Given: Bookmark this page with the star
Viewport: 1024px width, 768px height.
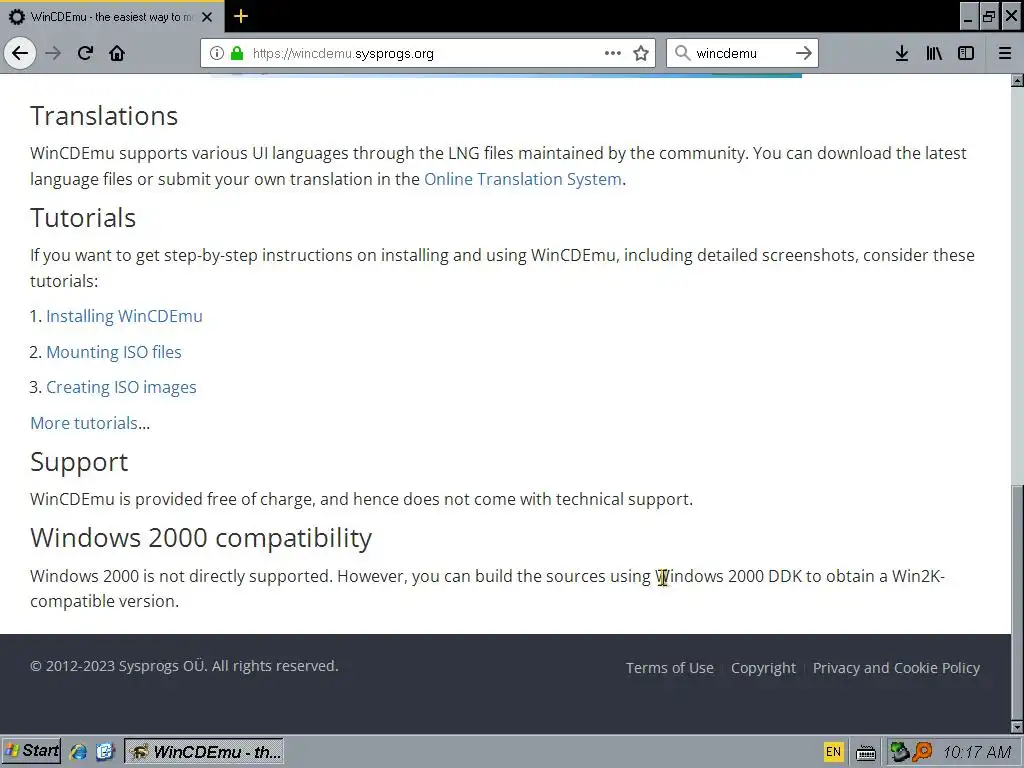Looking at the screenshot, I should coord(641,53).
